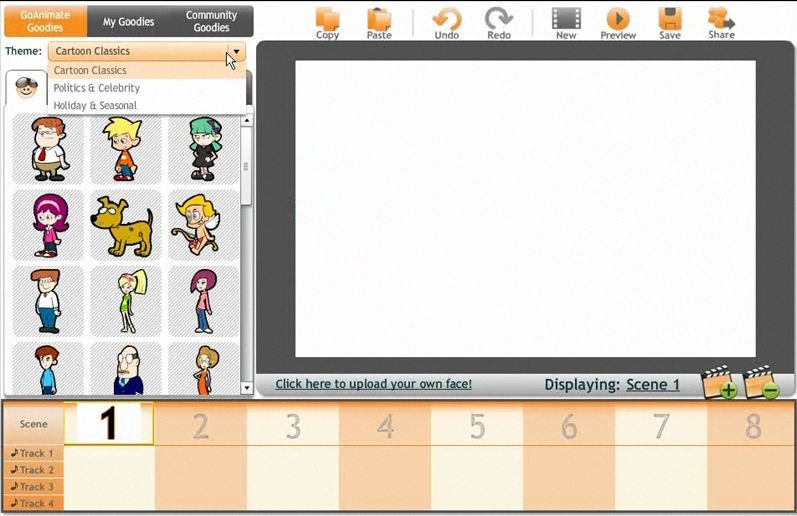This screenshot has height=516, width=797.
Task: Select the woman in orange dress character
Action: click(204, 369)
